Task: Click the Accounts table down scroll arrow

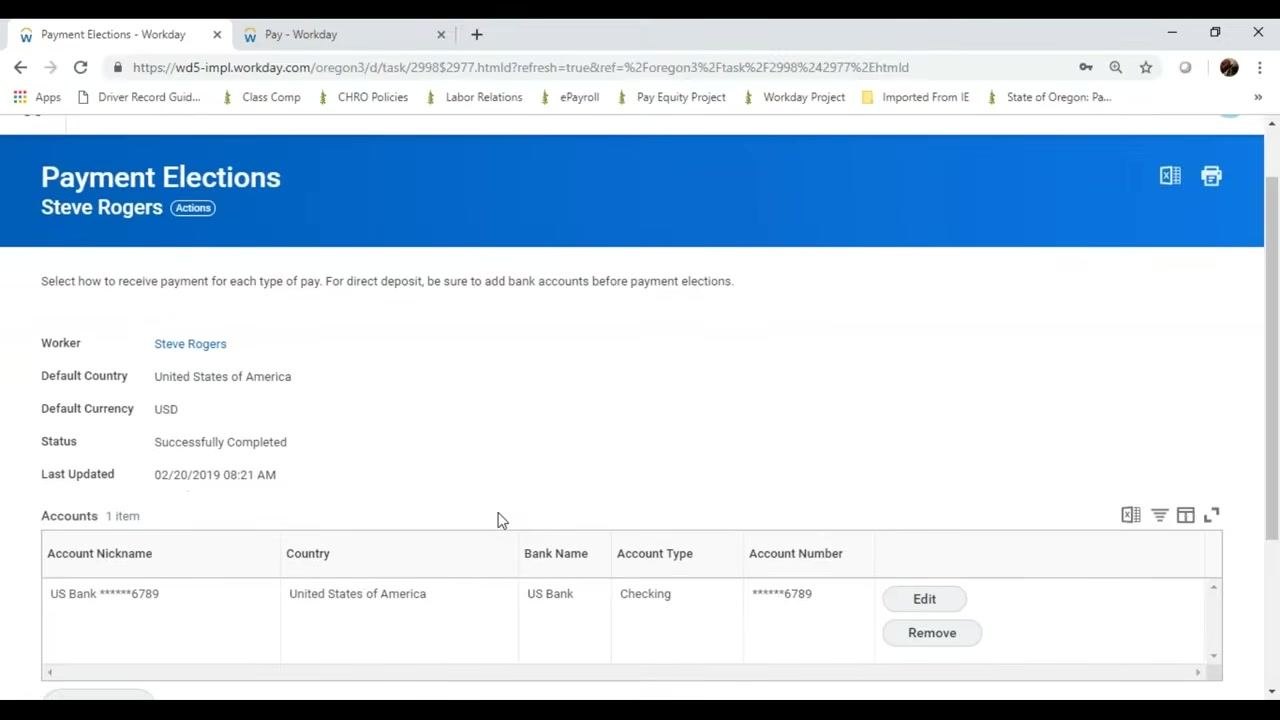Action: (x=1213, y=656)
